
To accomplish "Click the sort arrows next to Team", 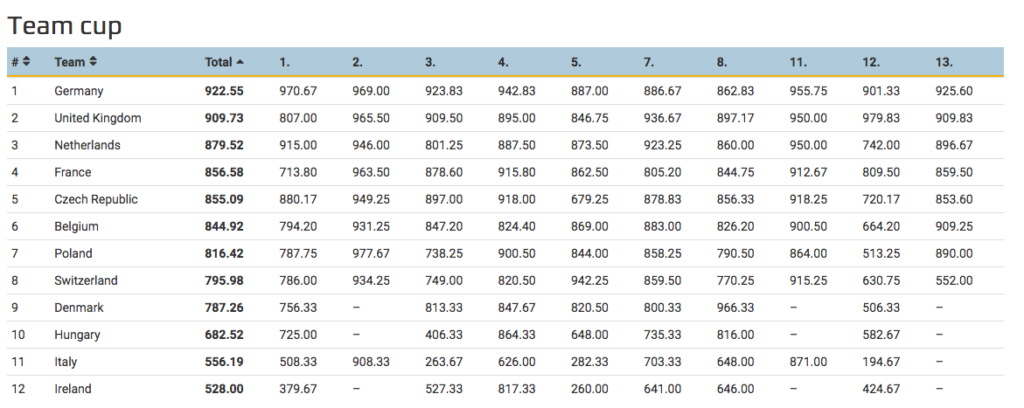I will [x=93, y=62].
